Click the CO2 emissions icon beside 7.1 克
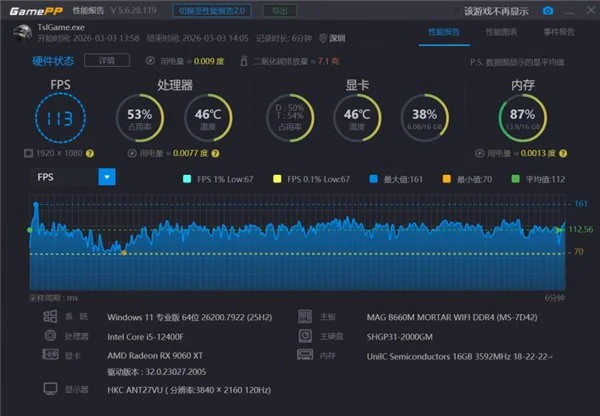 click(x=243, y=61)
